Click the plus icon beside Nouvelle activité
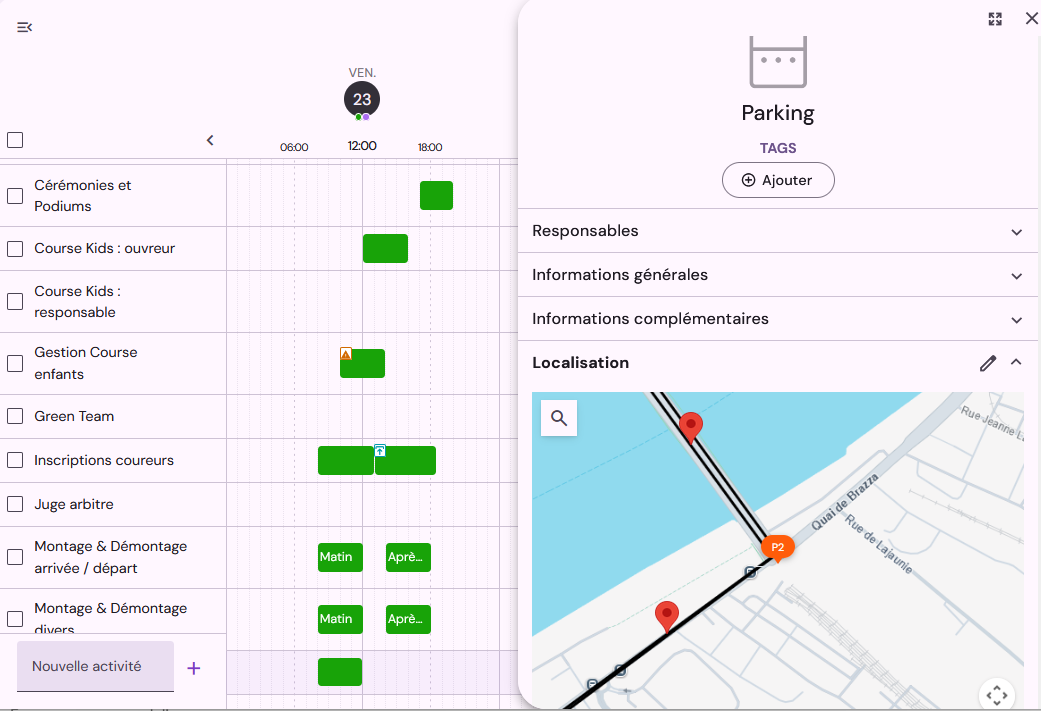The height and width of the screenshot is (711, 1041). pyautogui.click(x=194, y=669)
